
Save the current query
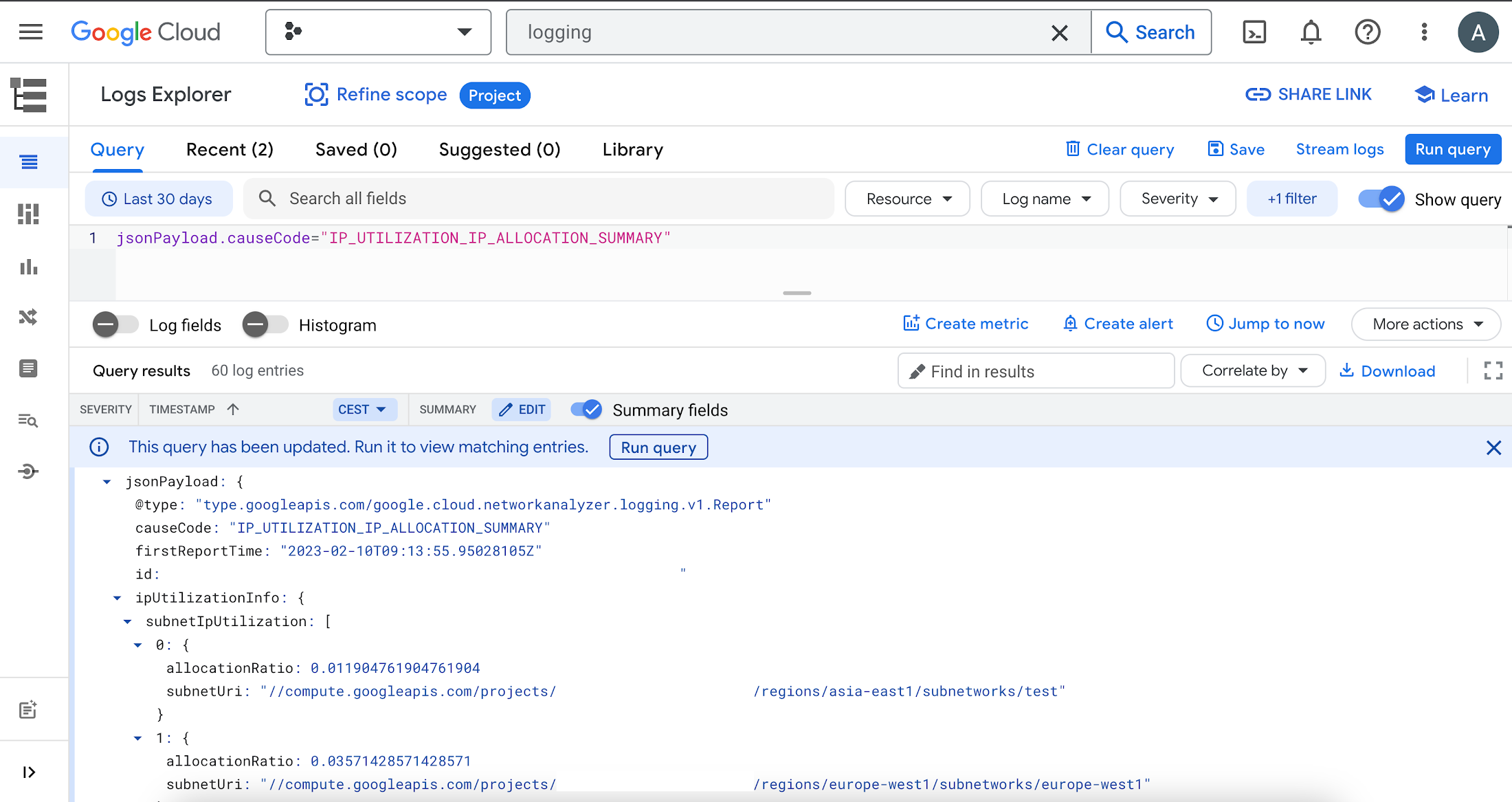tap(1236, 149)
